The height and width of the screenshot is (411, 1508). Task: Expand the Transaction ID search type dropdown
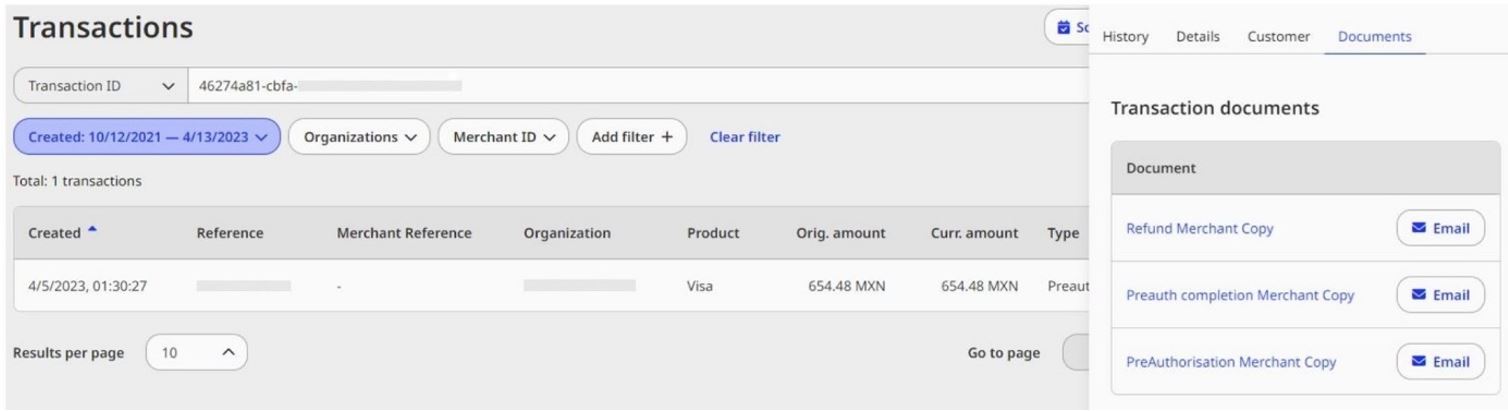click(98, 86)
